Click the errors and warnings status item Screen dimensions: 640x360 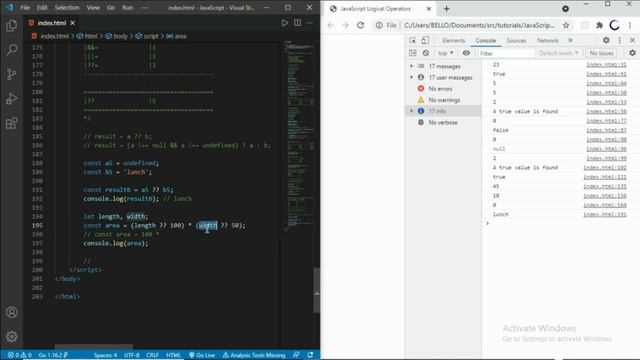click(x=19, y=355)
